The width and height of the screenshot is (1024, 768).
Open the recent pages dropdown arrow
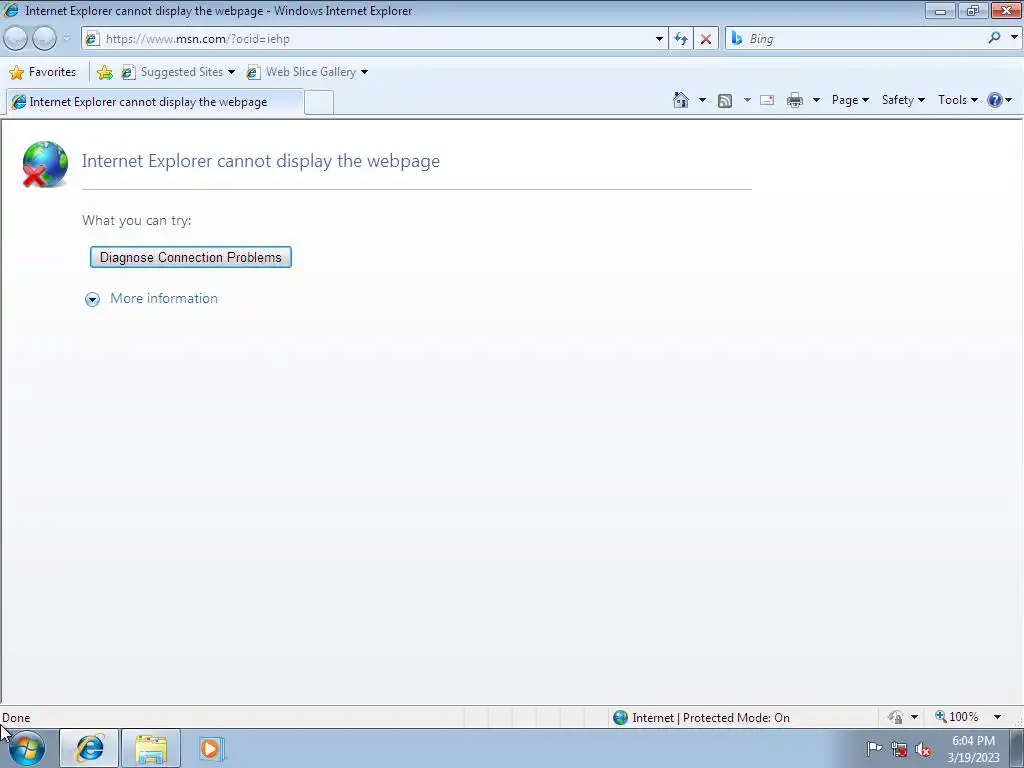pyautogui.click(x=67, y=39)
